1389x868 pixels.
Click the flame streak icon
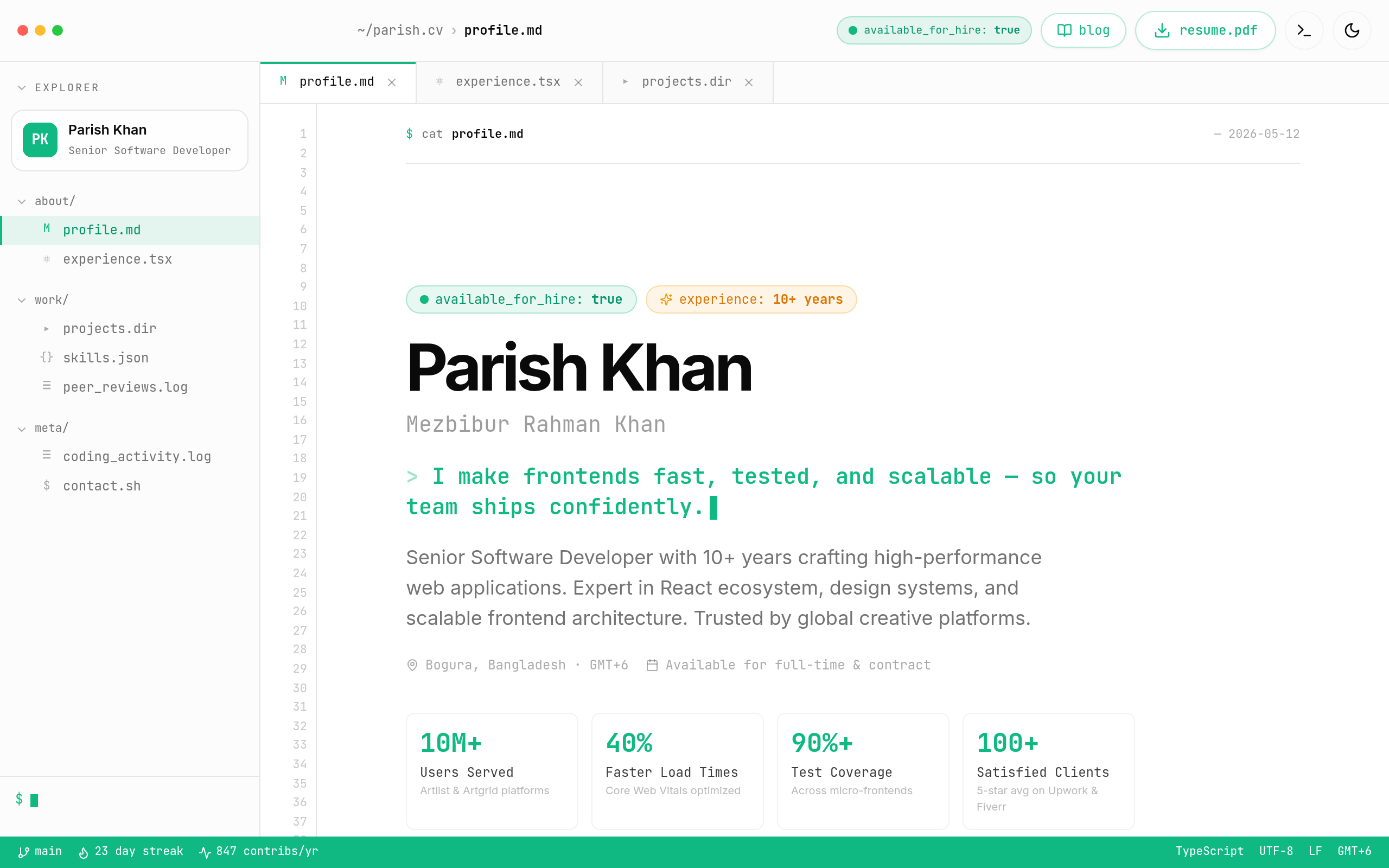[x=83, y=852]
